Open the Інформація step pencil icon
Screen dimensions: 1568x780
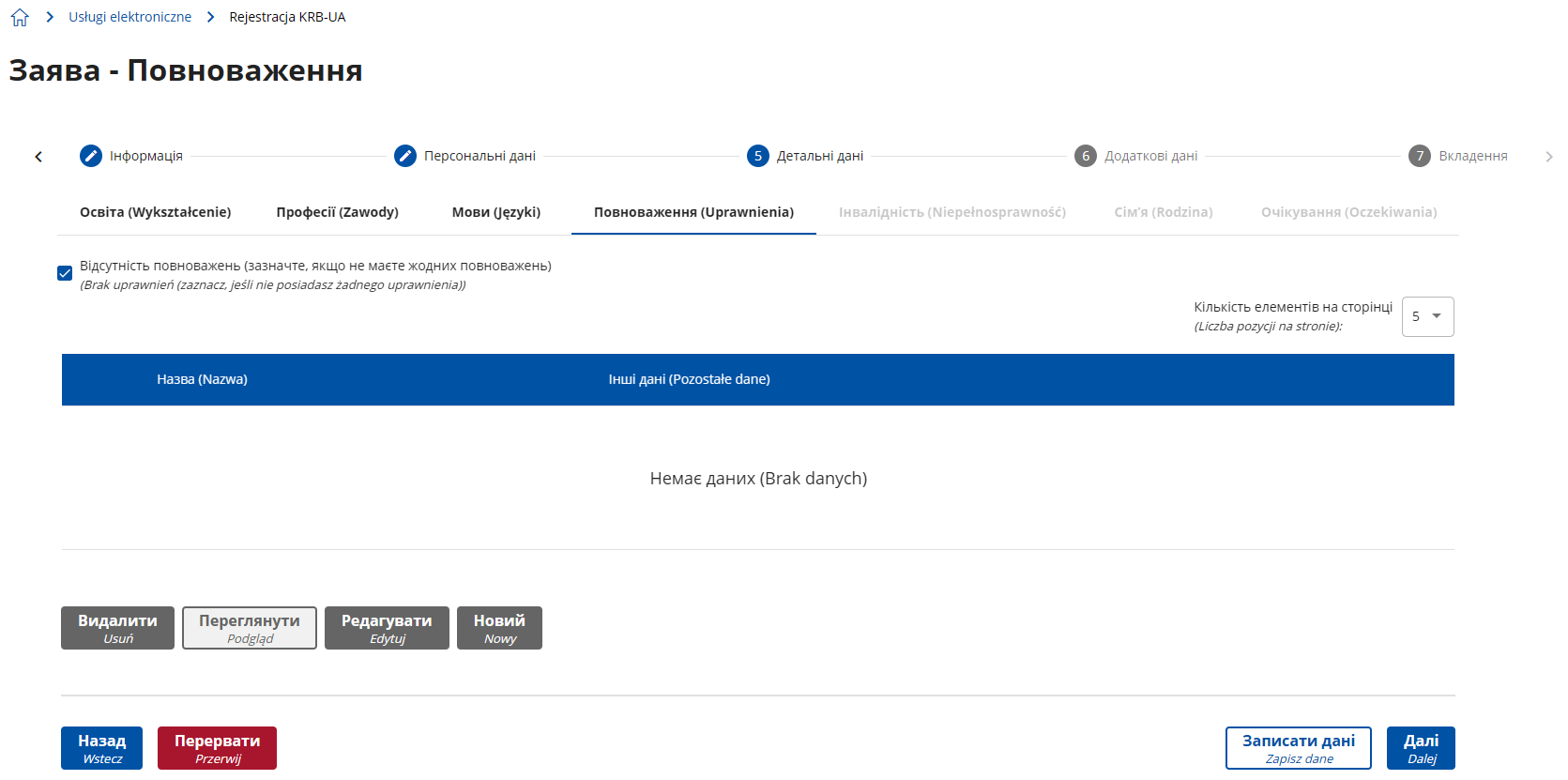91,156
